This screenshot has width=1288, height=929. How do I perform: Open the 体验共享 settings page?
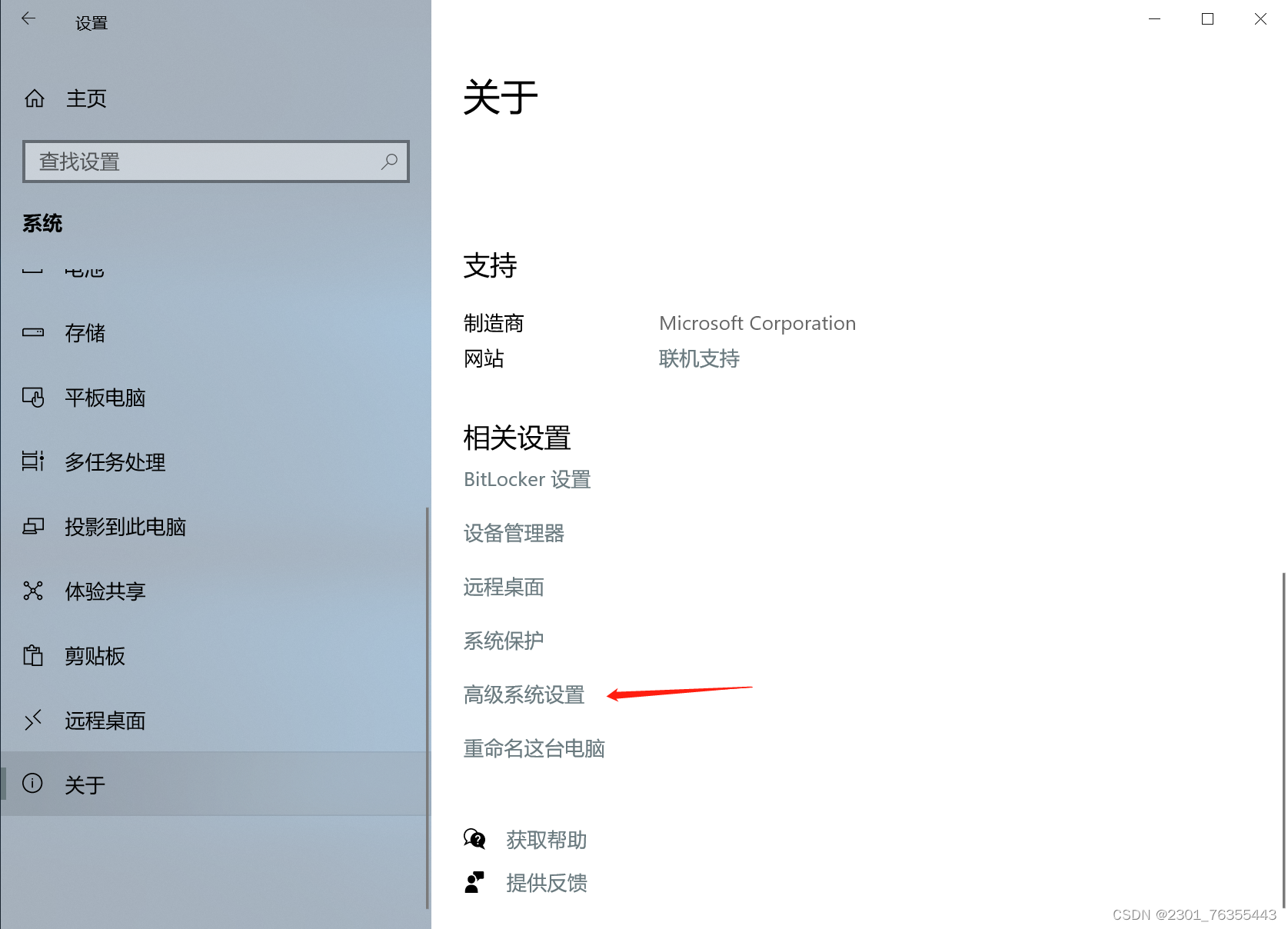(105, 591)
